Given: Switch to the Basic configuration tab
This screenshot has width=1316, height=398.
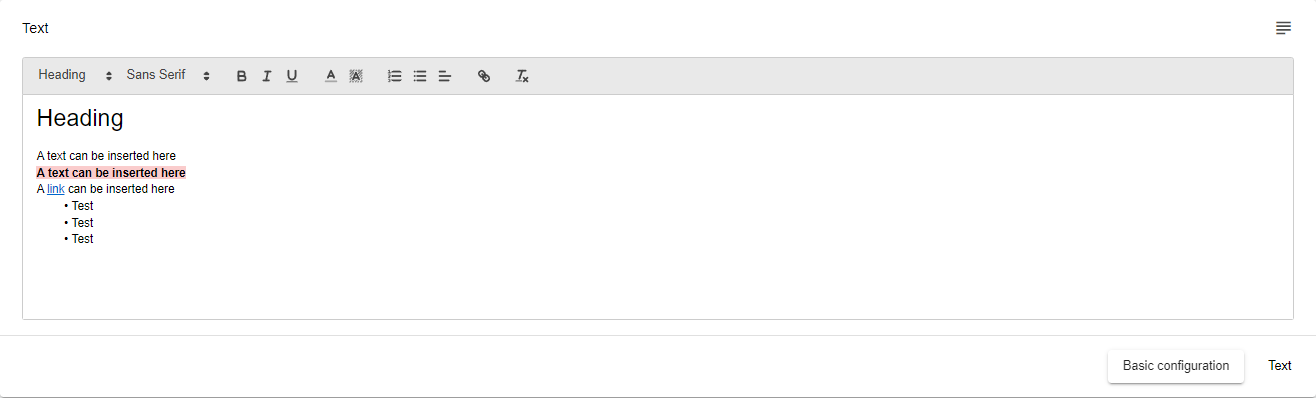Looking at the screenshot, I should click(1176, 366).
